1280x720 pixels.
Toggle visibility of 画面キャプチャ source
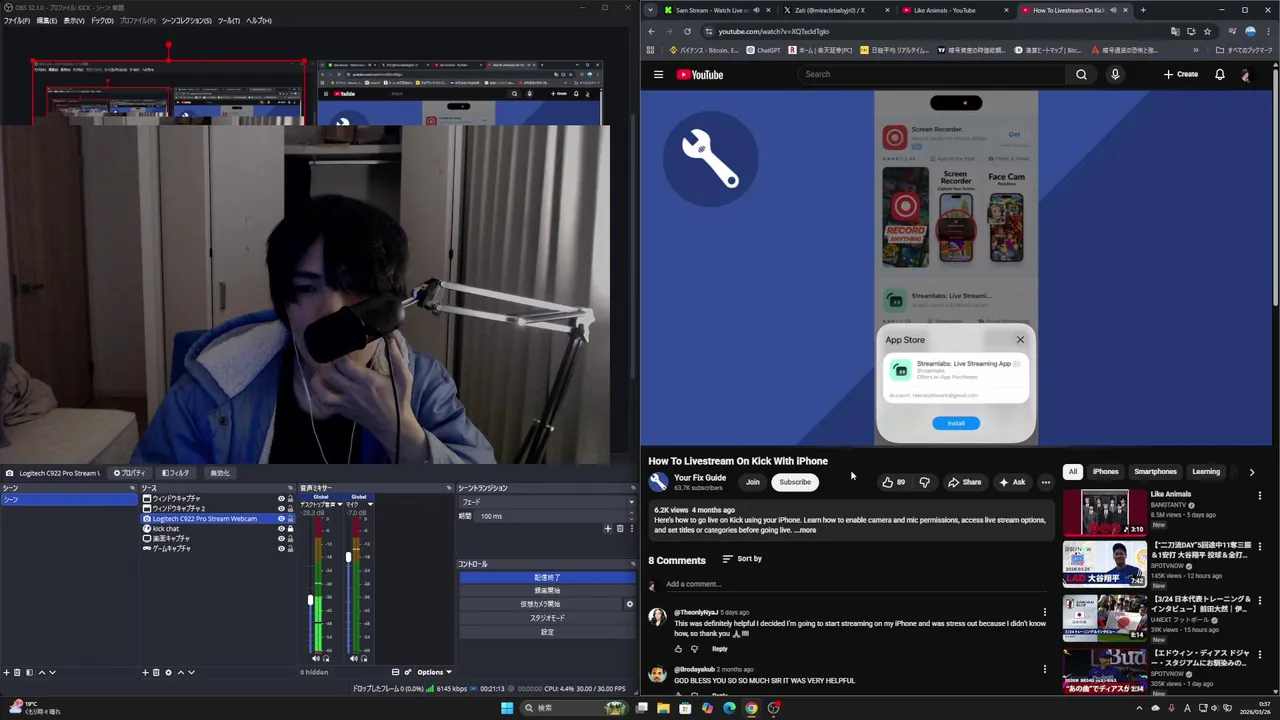[281, 538]
